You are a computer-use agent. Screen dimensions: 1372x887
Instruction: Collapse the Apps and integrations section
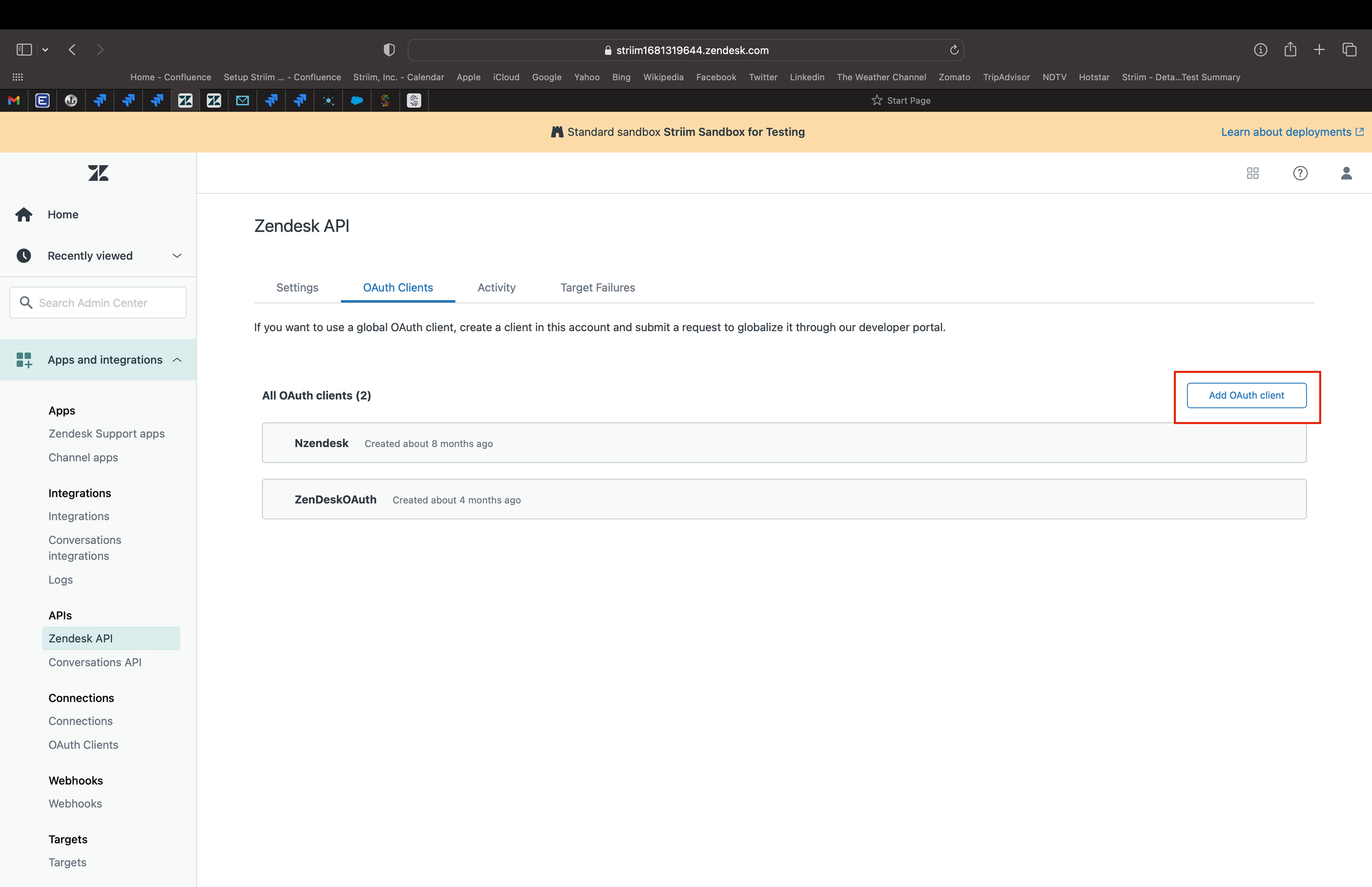pos(176,360)
